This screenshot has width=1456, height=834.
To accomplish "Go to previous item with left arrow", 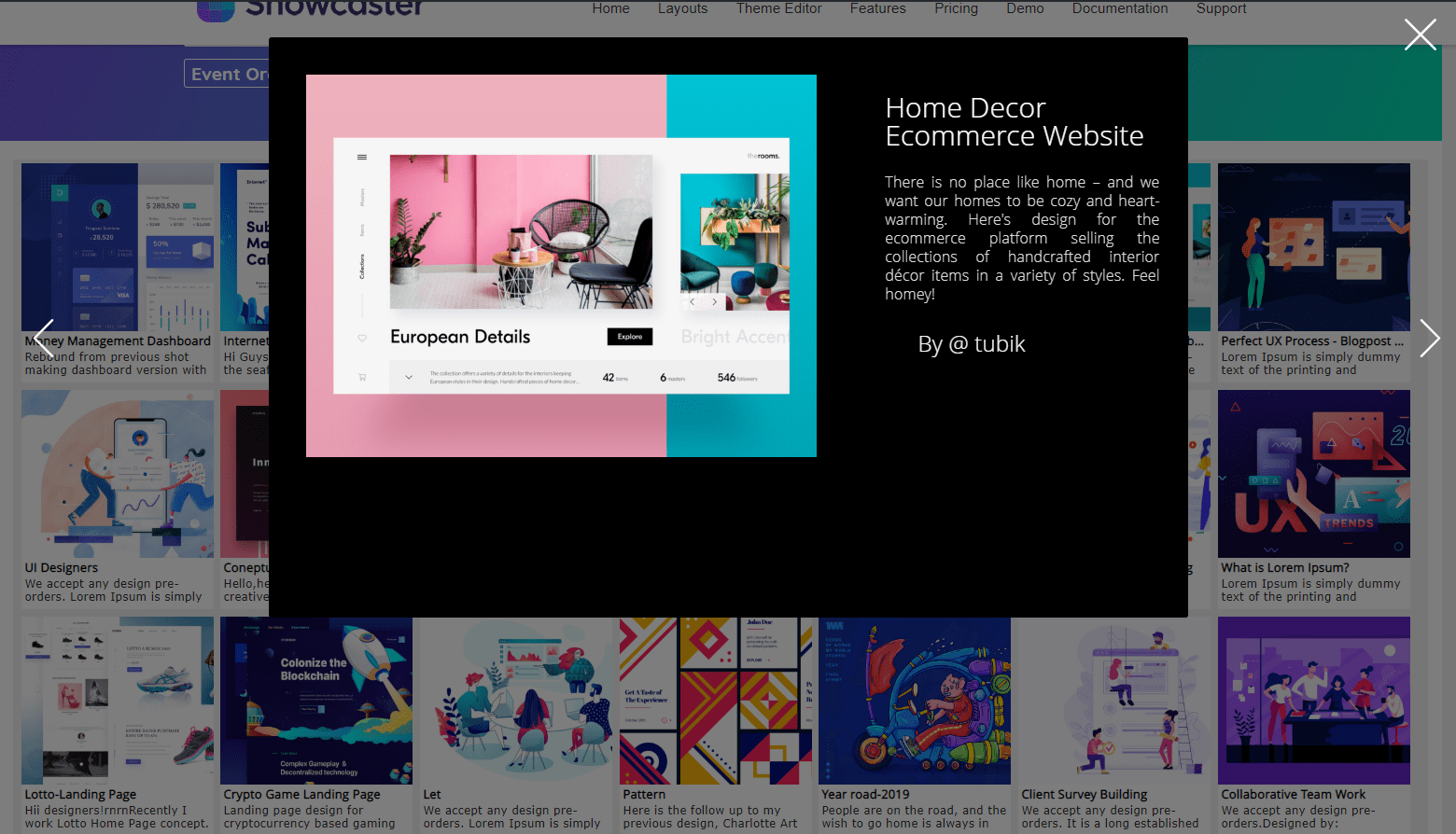I will tap(44, 338).
